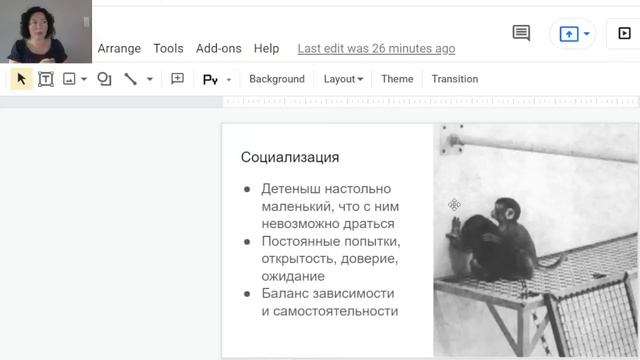Click the horizontal ruler above the slide
The width and height of the screenshot is (640, 360).
pyautogui.click(x=430, y=101)
